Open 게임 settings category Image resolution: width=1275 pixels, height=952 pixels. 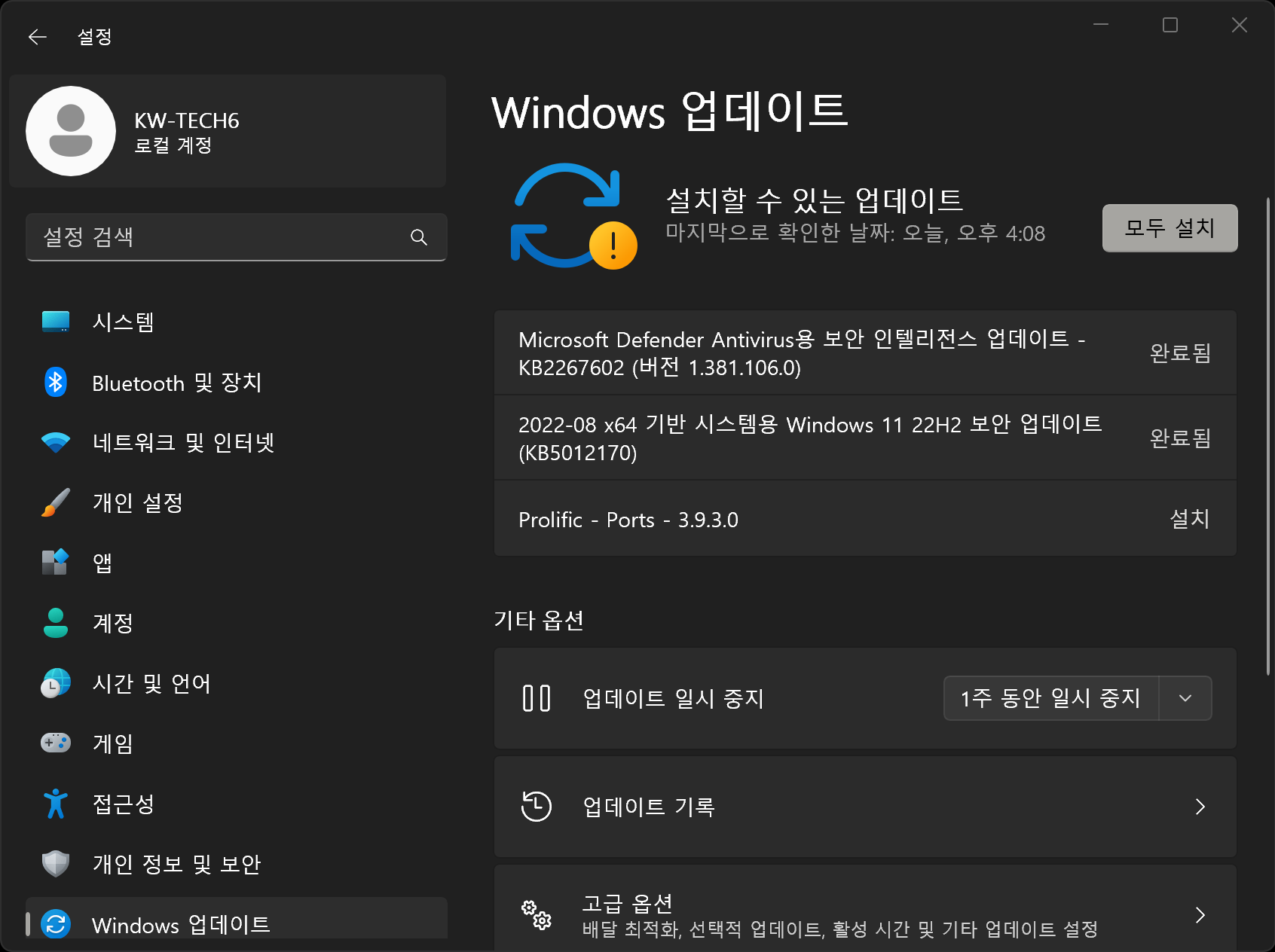point(237,743)
